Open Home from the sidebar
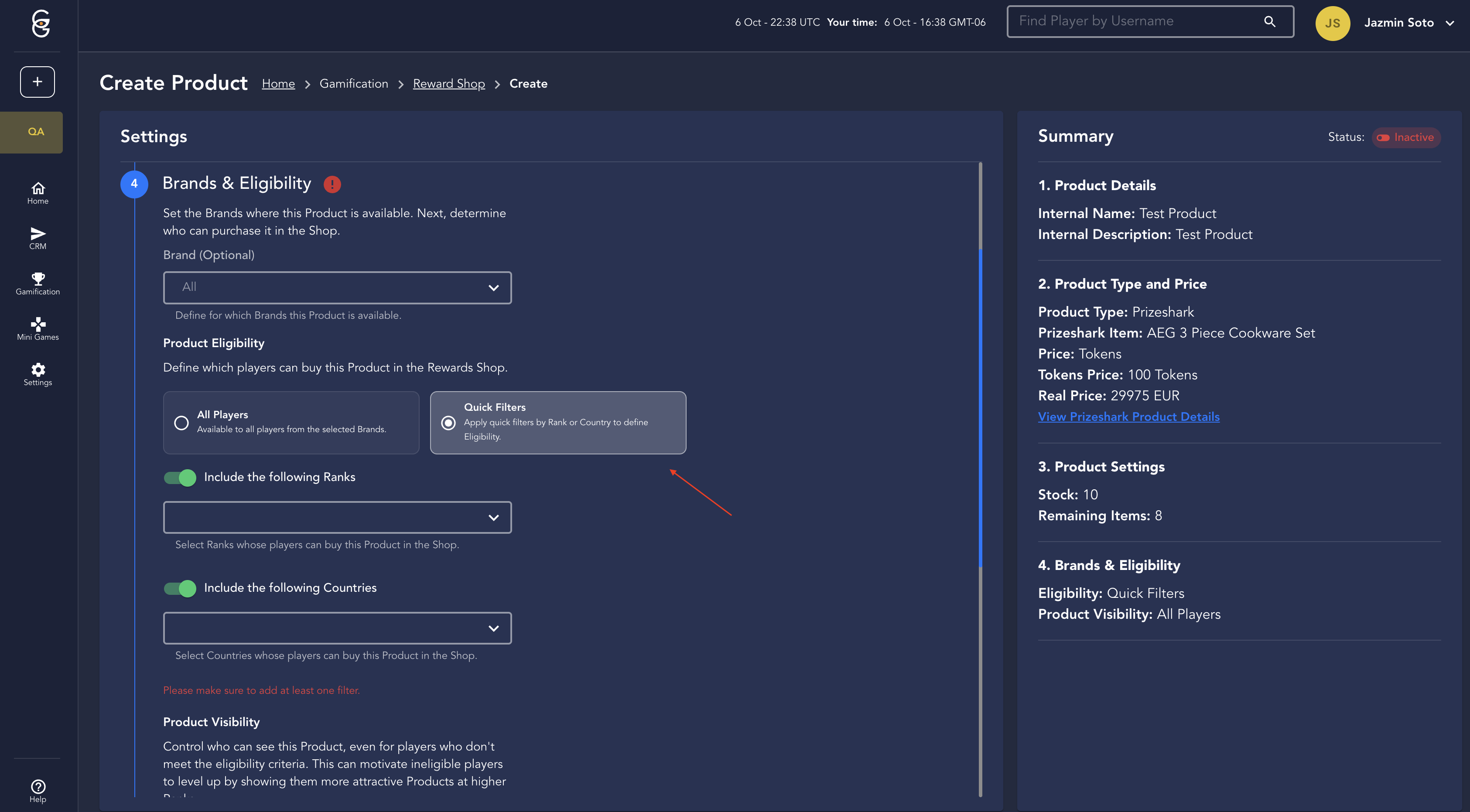The width and height of the screenshot is (1470, 812). tap(38, 193)
